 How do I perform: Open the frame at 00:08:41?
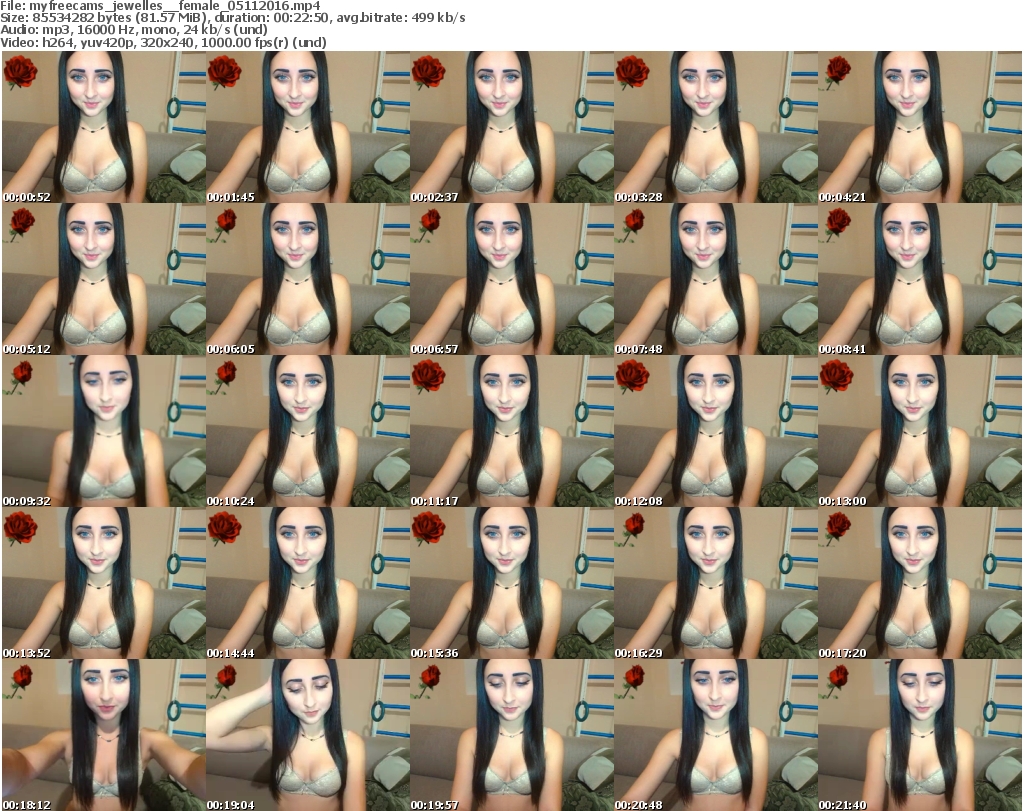tap(919, 280)
